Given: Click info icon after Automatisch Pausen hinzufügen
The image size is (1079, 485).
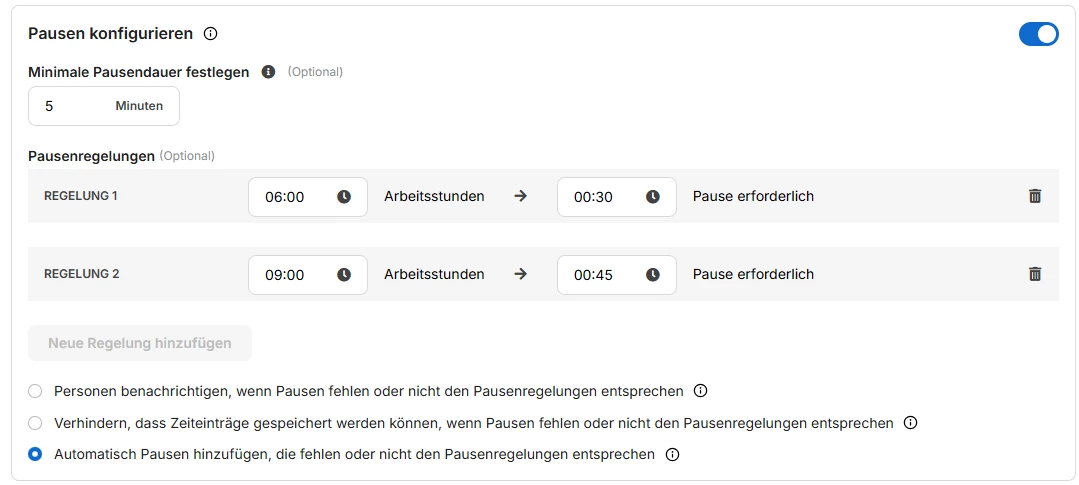Looking at the screenshot, I should tap(672, 454).
